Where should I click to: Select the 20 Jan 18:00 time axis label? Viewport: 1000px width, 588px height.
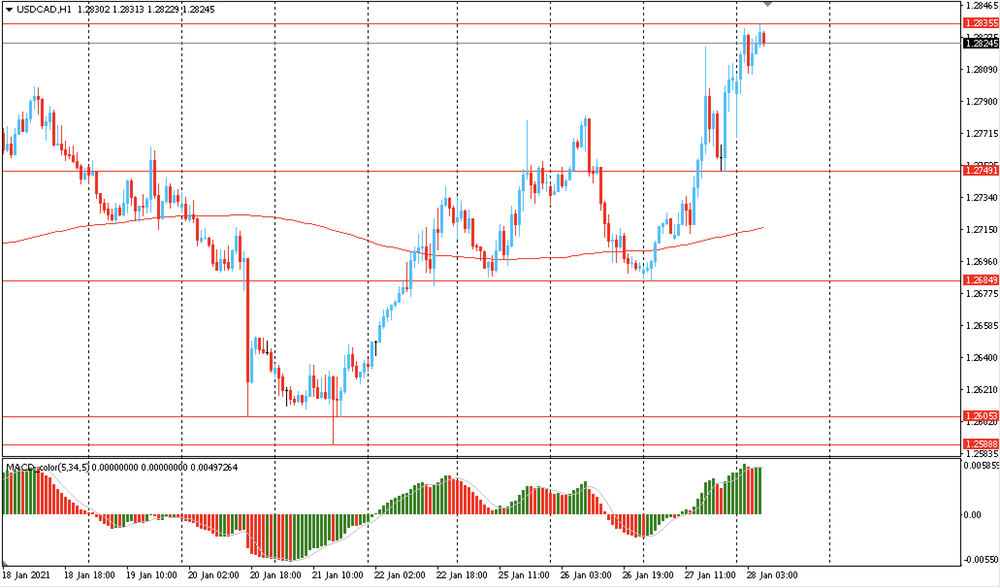point(275,576)
